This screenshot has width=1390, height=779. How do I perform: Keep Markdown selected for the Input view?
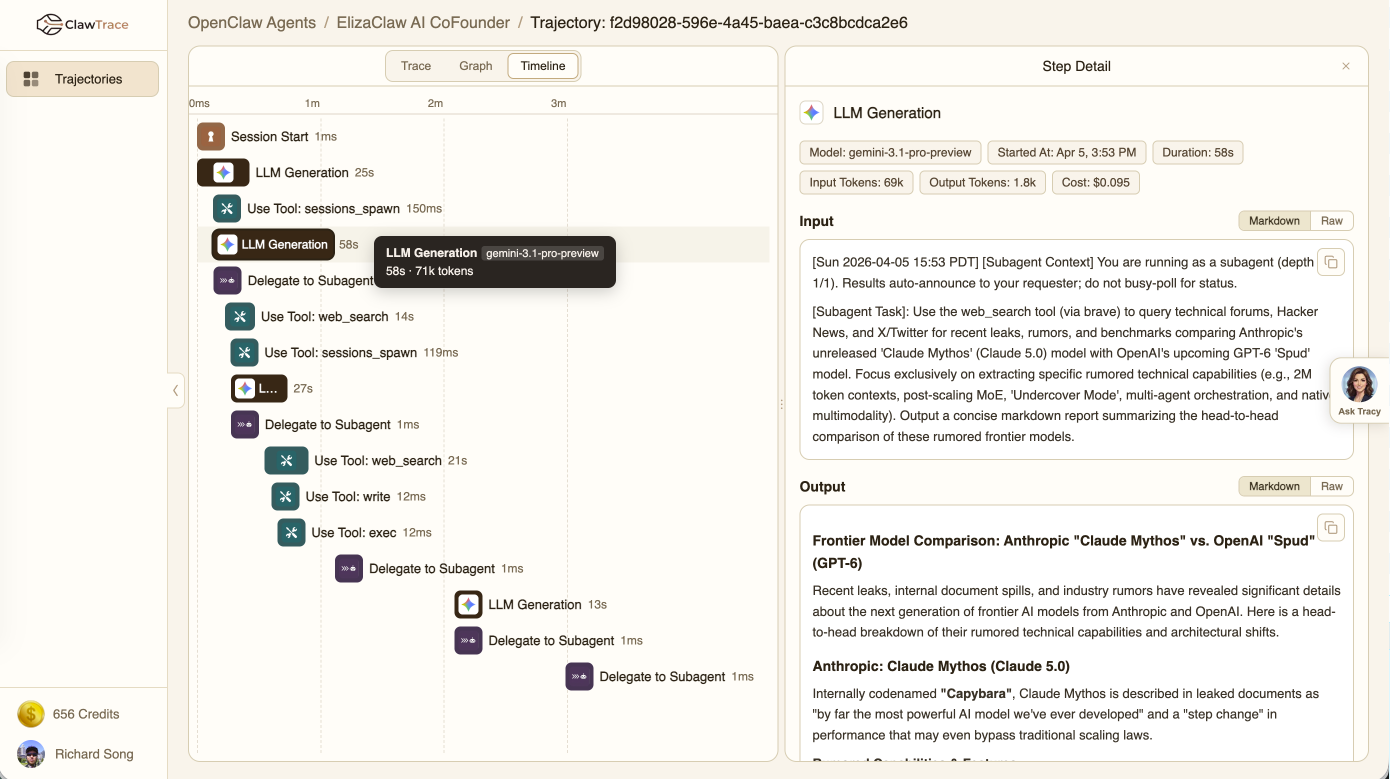click(1273, 220)
